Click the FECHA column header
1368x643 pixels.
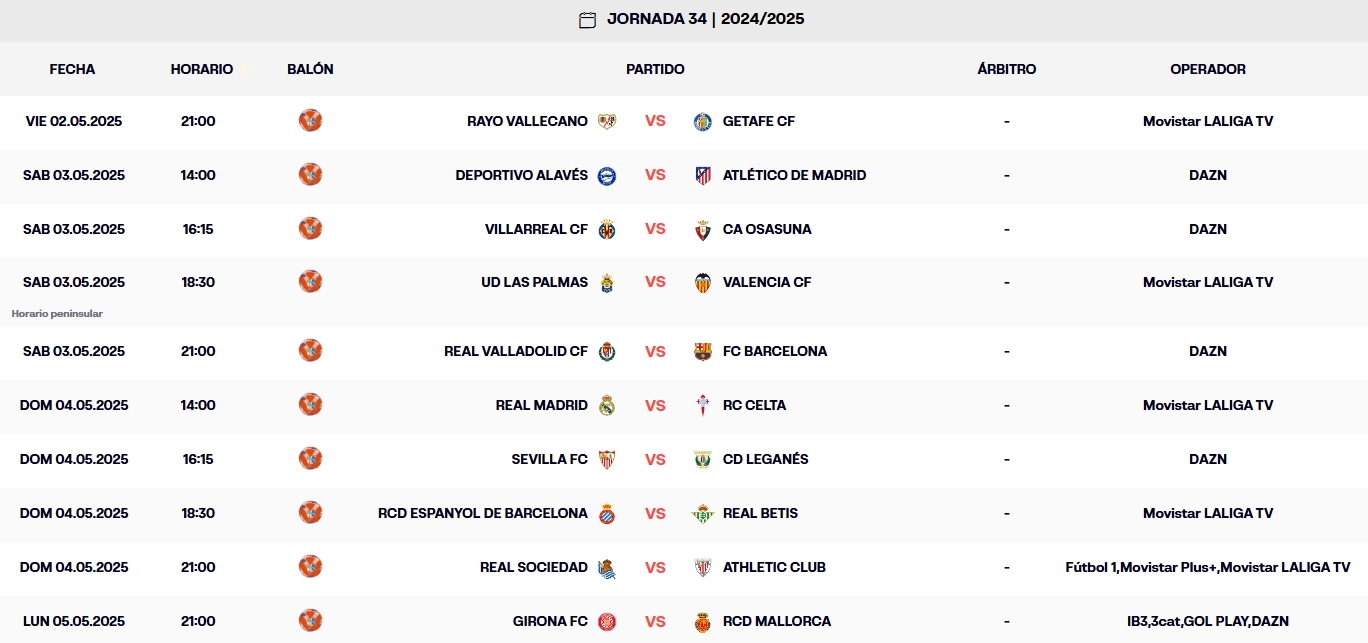click(72, 69)
